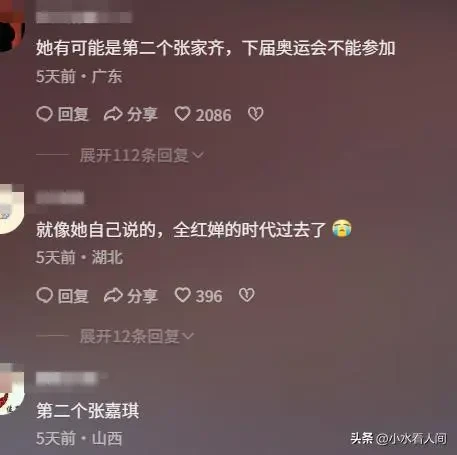The image size is (457, 455).
Task: Dislike the Hubei comment via broken heart
Action: click(x=247, y=295)
